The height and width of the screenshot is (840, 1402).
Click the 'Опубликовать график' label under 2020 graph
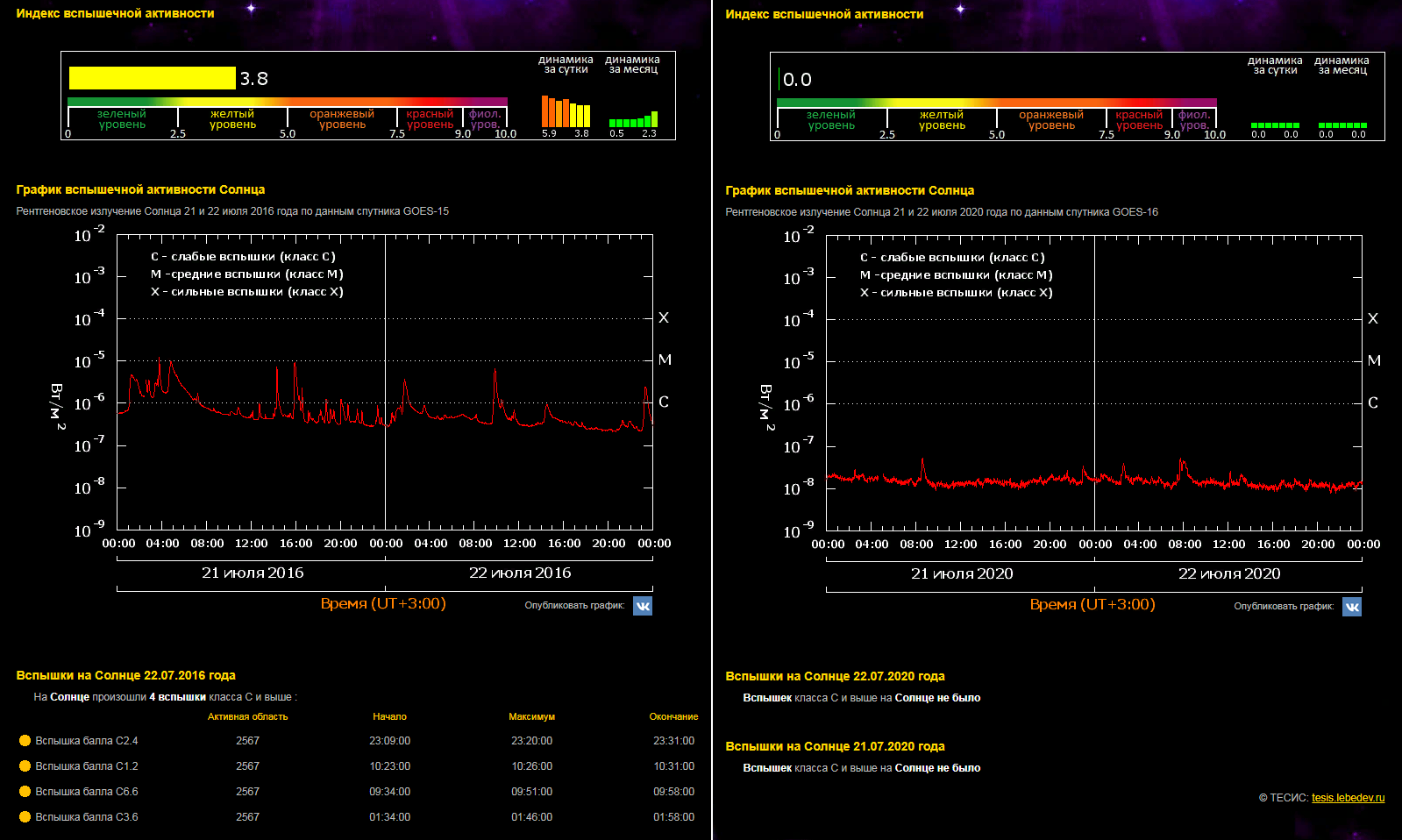click(1284, 607)
